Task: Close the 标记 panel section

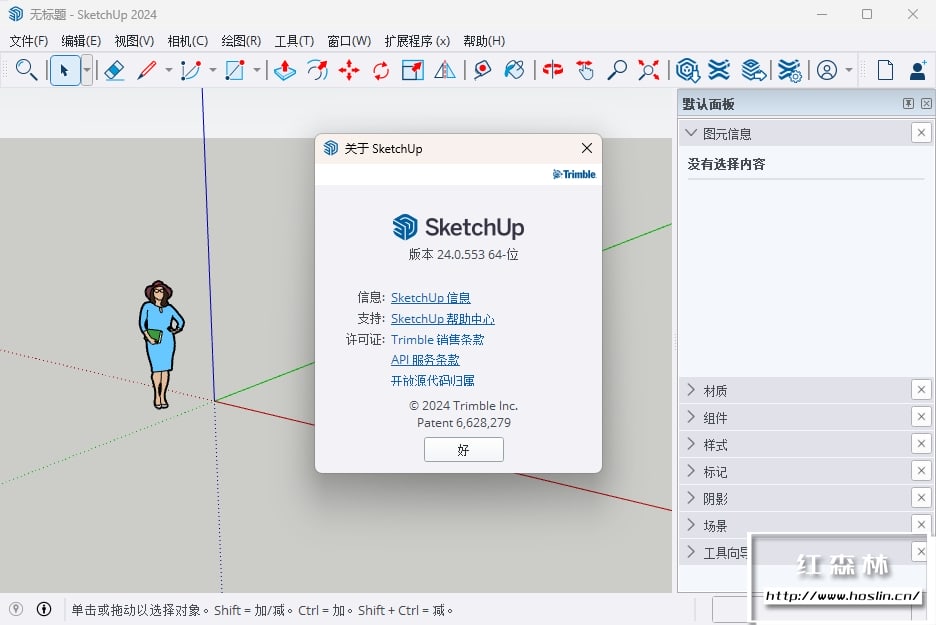Action: [921, 471]
